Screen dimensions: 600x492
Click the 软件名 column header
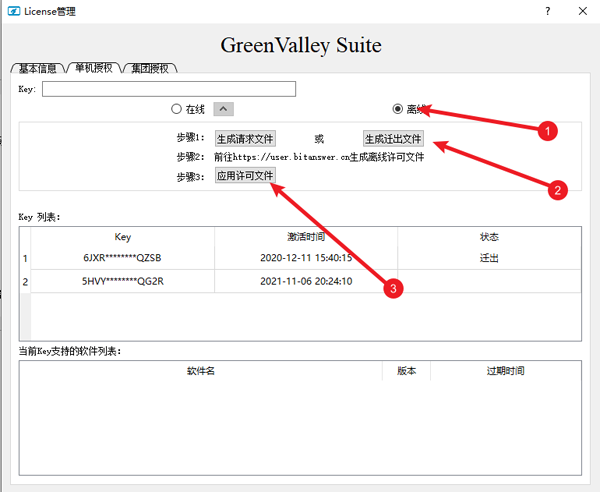click(201, 371)
